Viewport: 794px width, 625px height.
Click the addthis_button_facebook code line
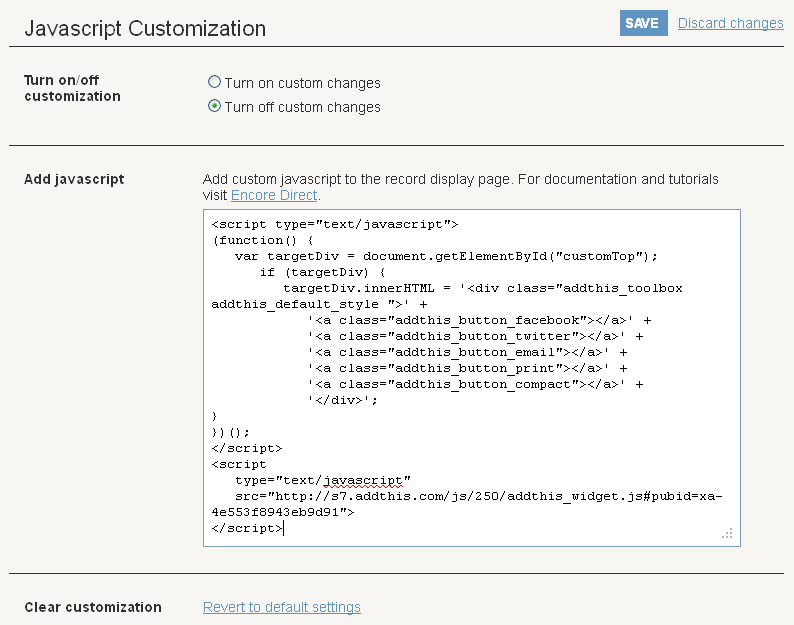[x=479, y=321]
